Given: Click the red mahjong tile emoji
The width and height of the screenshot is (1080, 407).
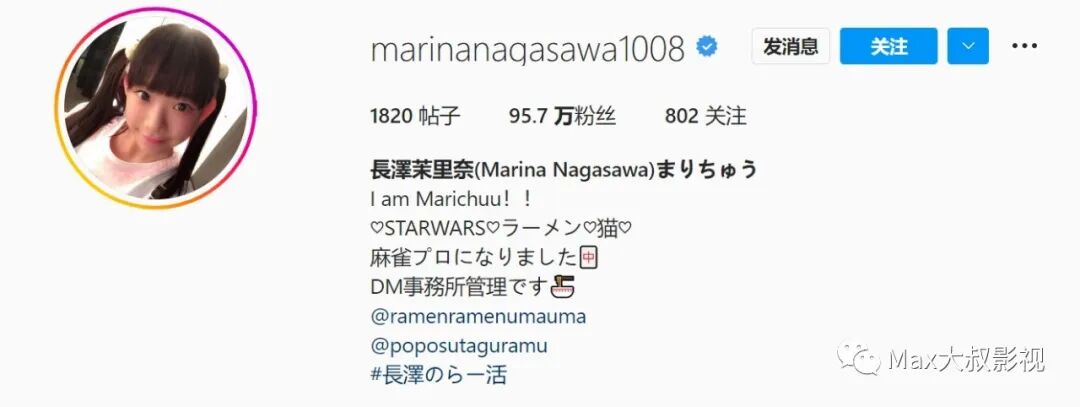Looking at the screenshot, I should (588, 258).
